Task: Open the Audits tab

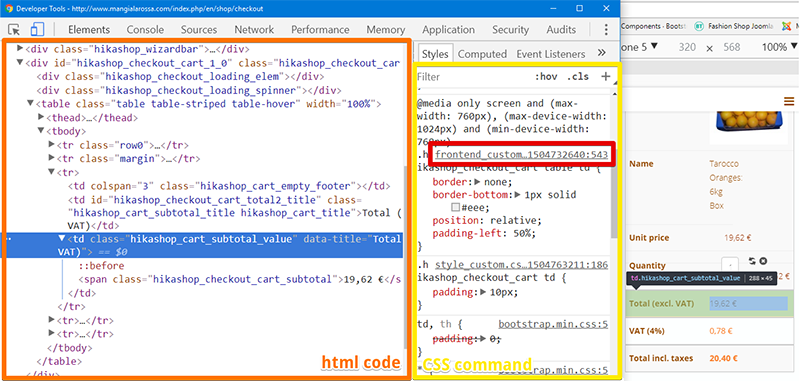Action: click(x=561, y=30)
